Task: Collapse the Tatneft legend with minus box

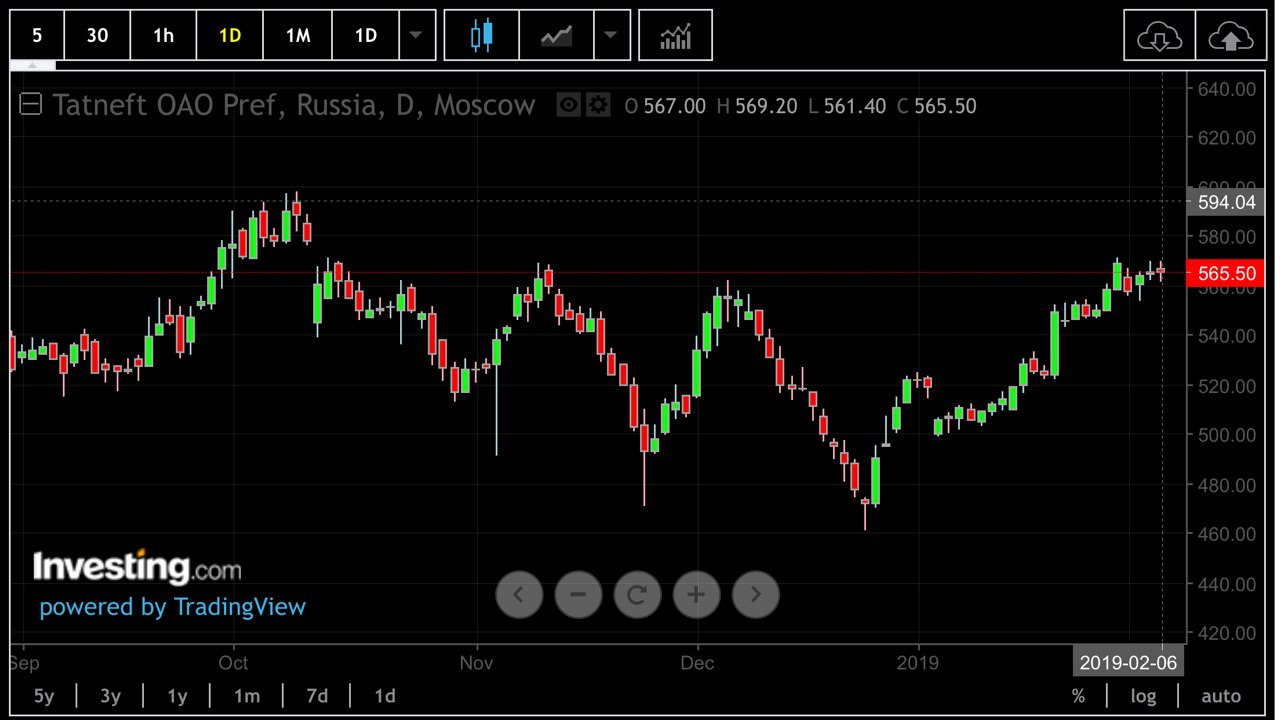Action: (x=31, y=104)
